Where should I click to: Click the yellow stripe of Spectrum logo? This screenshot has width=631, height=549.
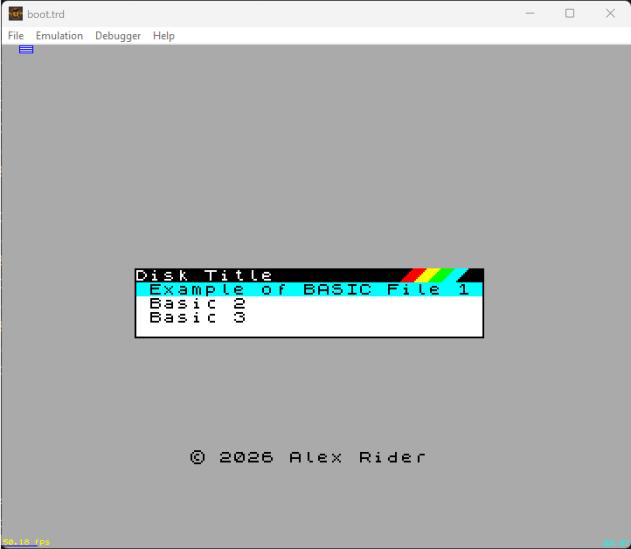(427, 275)
